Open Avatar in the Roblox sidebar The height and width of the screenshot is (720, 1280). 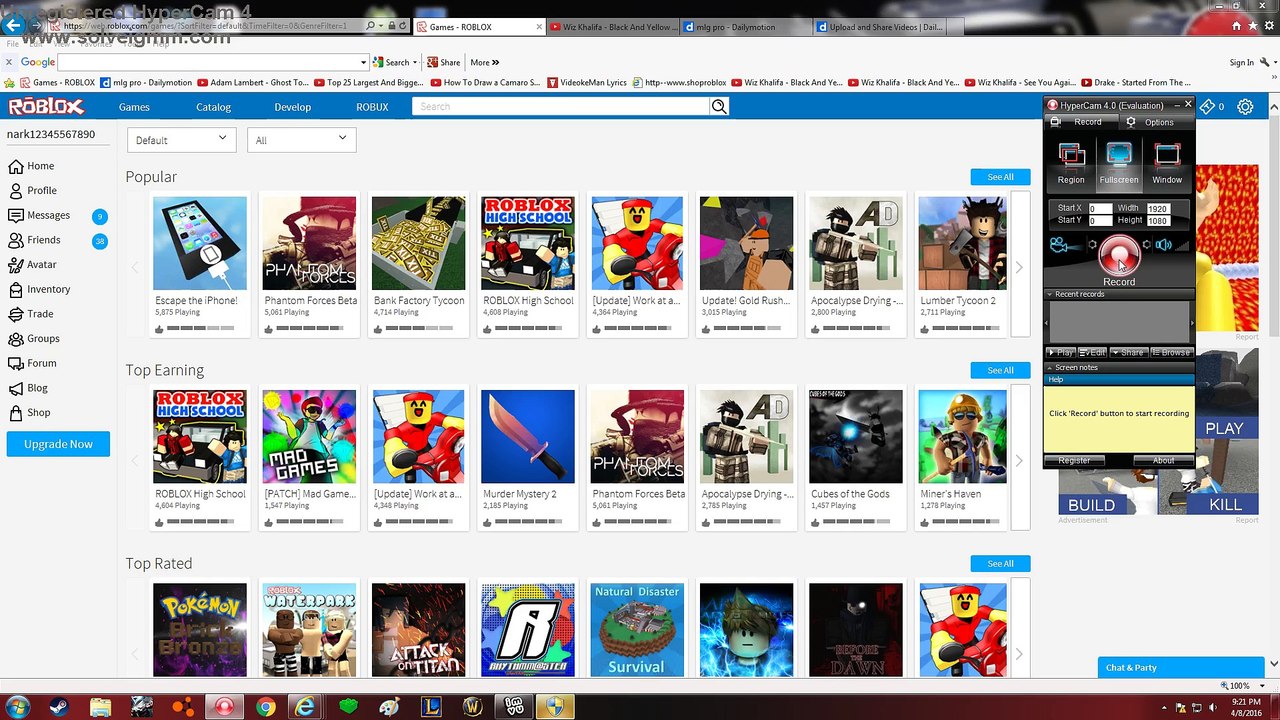32,265
